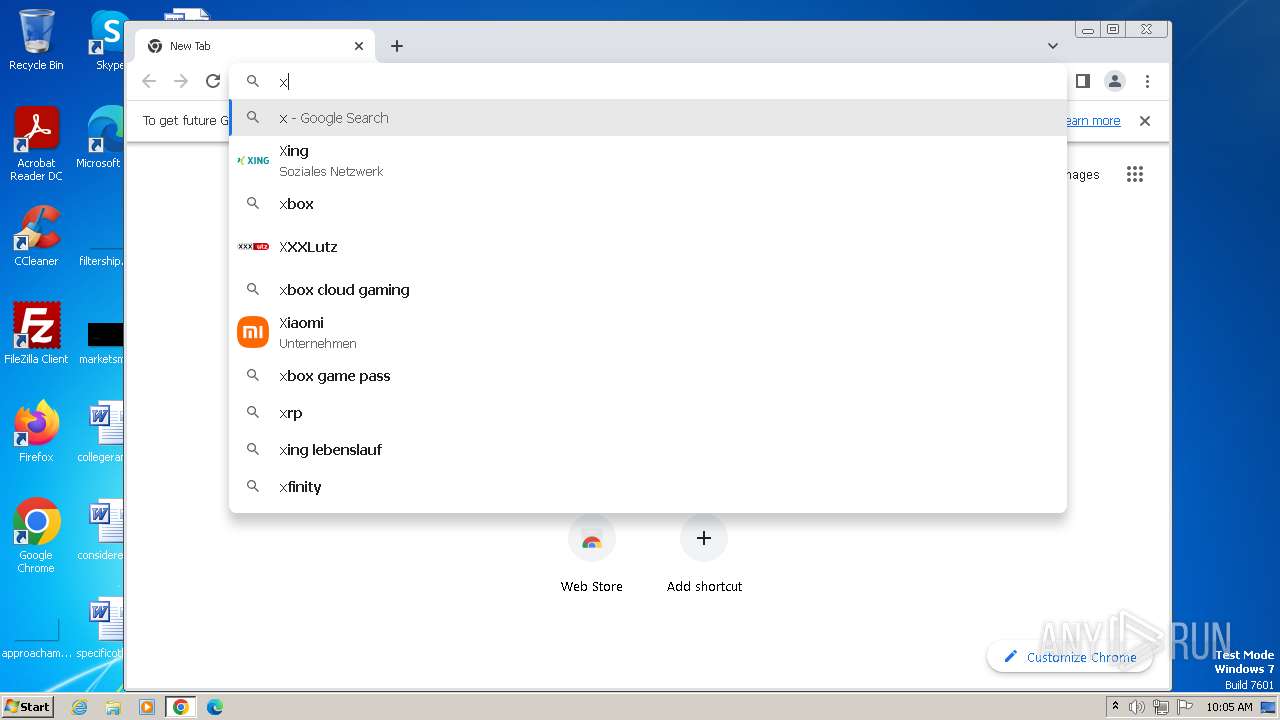Viewport: 1280px width, 720px height.
Task: Open Windows Media Player from taskbar
Action: (147, 707)
